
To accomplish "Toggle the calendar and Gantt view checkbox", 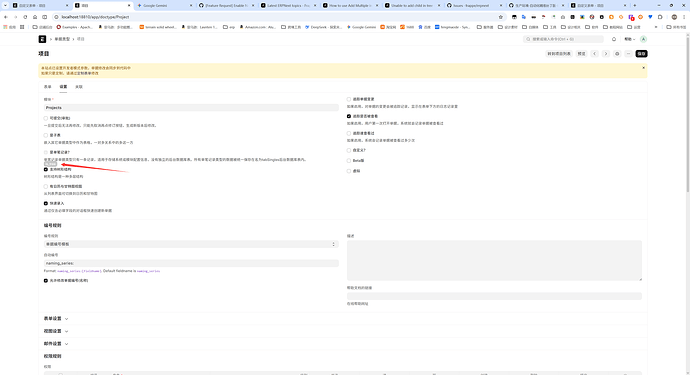I will pos(46,187).
